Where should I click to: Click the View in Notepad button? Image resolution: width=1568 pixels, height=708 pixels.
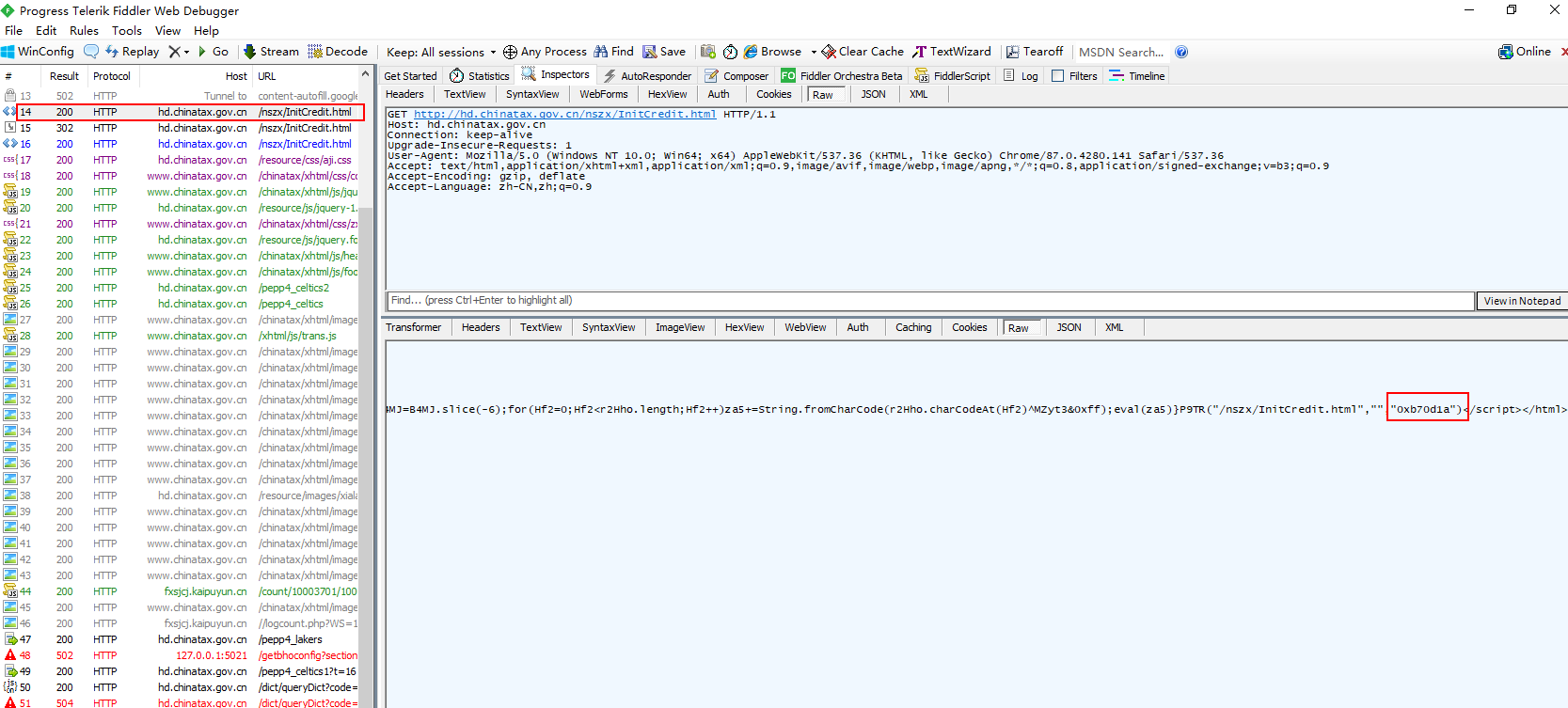1521,301
